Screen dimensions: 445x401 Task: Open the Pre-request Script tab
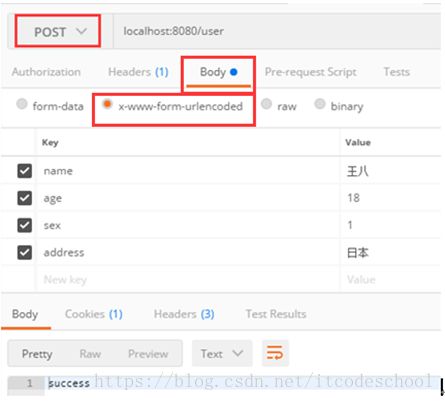coord(310,72)
